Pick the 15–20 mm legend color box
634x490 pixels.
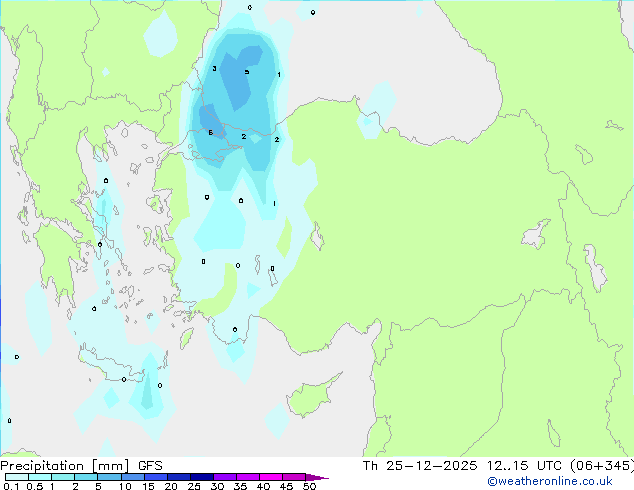[156, 477]
